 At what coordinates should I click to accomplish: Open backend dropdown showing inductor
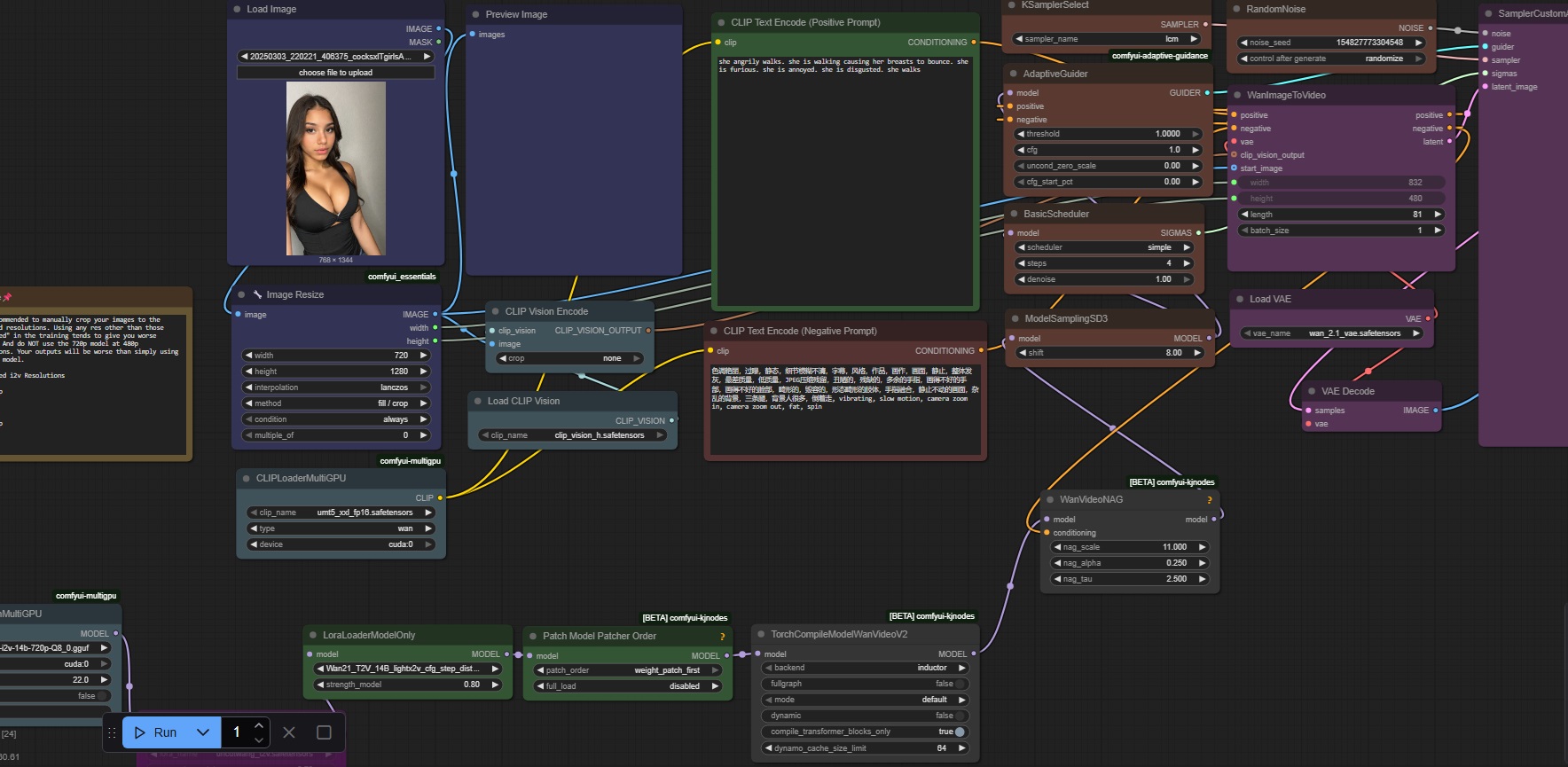865,668
